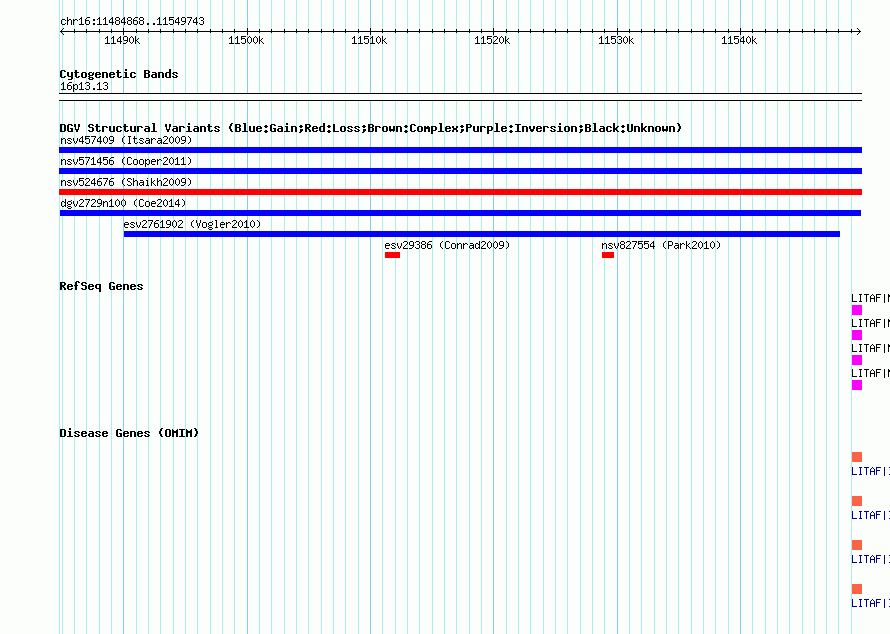Click the chr16:11484868..11549743 coordinate label
The width and height of the screenshot is (890, 634).
tap(132, 21)
